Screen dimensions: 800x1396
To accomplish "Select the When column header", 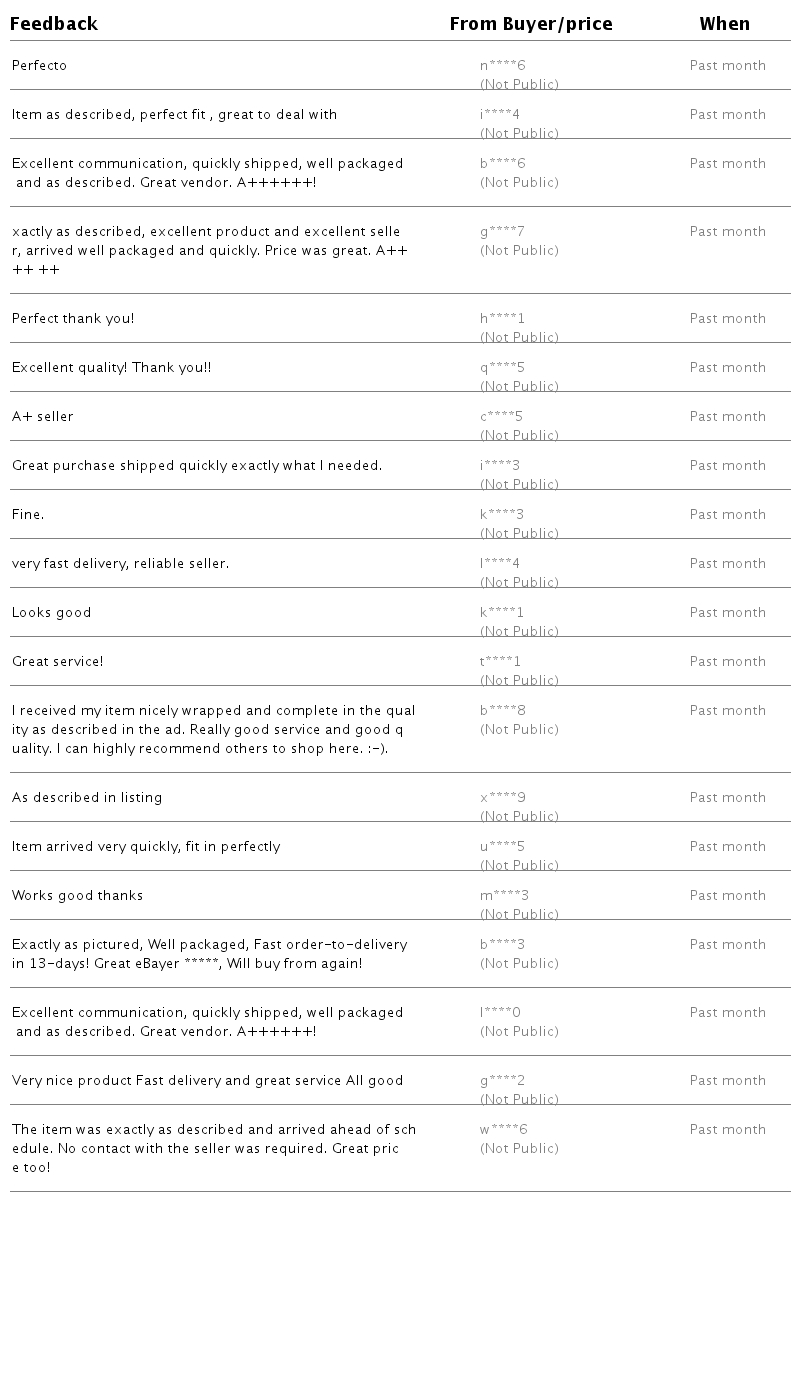I will (724, 24).
